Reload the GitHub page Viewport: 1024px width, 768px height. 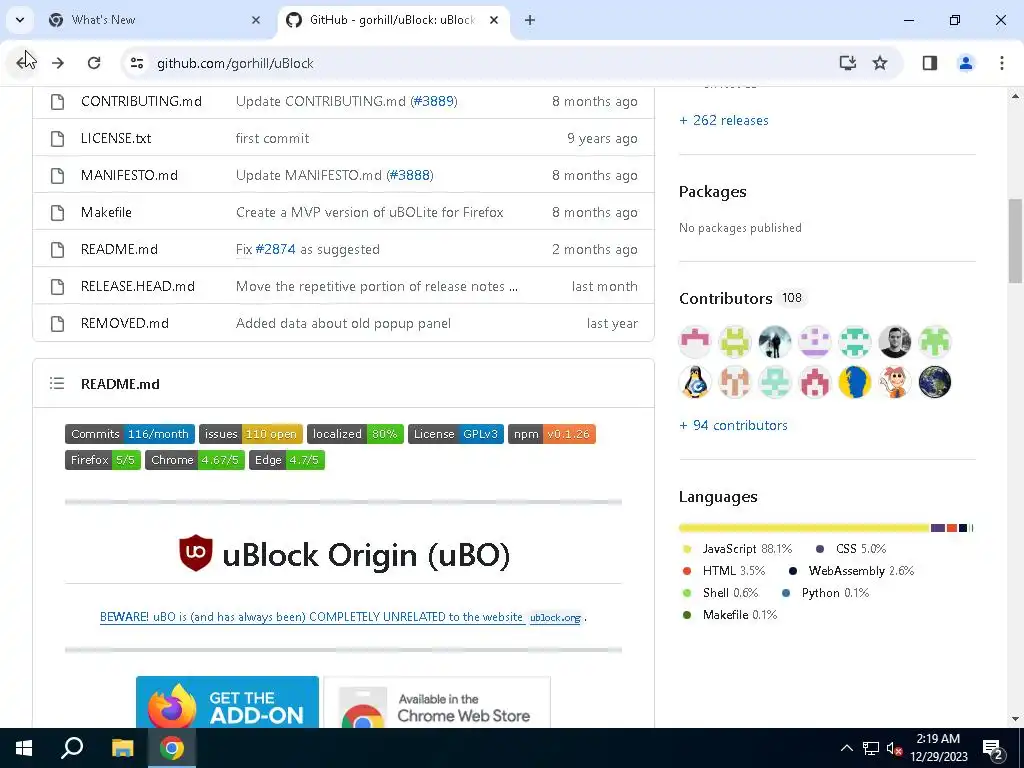94,63
